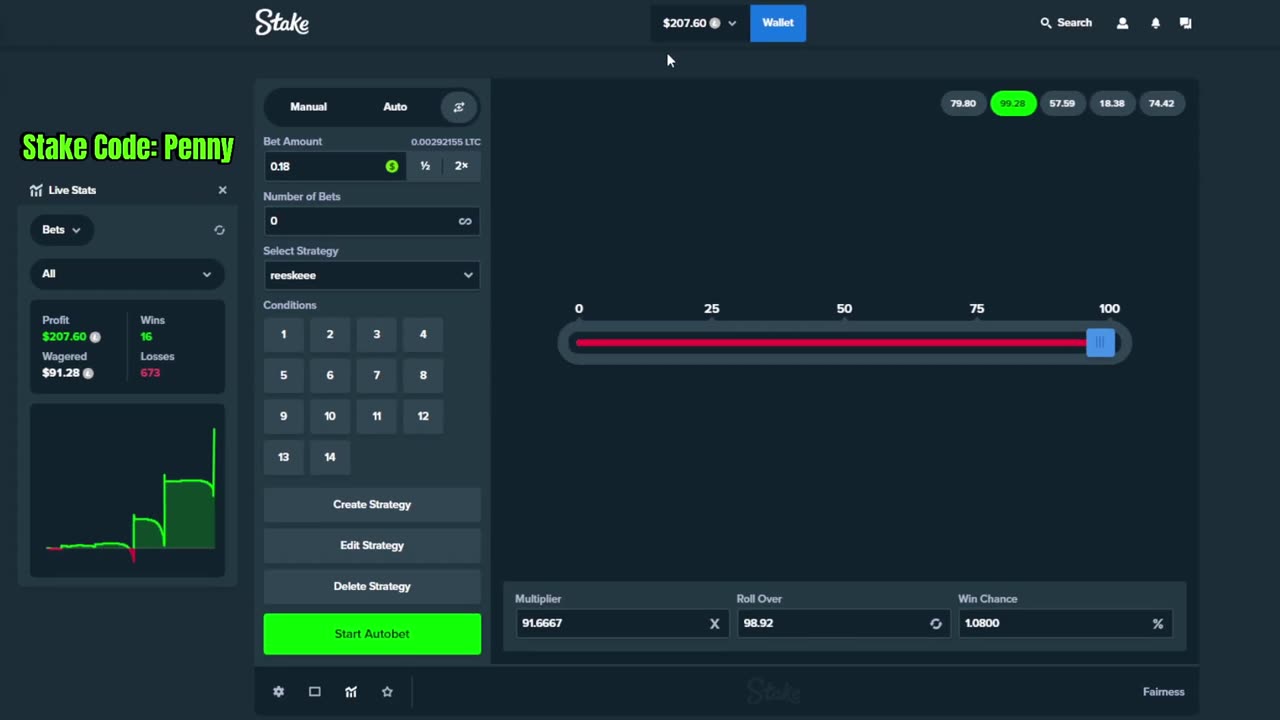This screenshot has height=720, width=1280.
Task: Expand the All games filter dropdown
Action: pyautogui.click(x=127, y=274)
